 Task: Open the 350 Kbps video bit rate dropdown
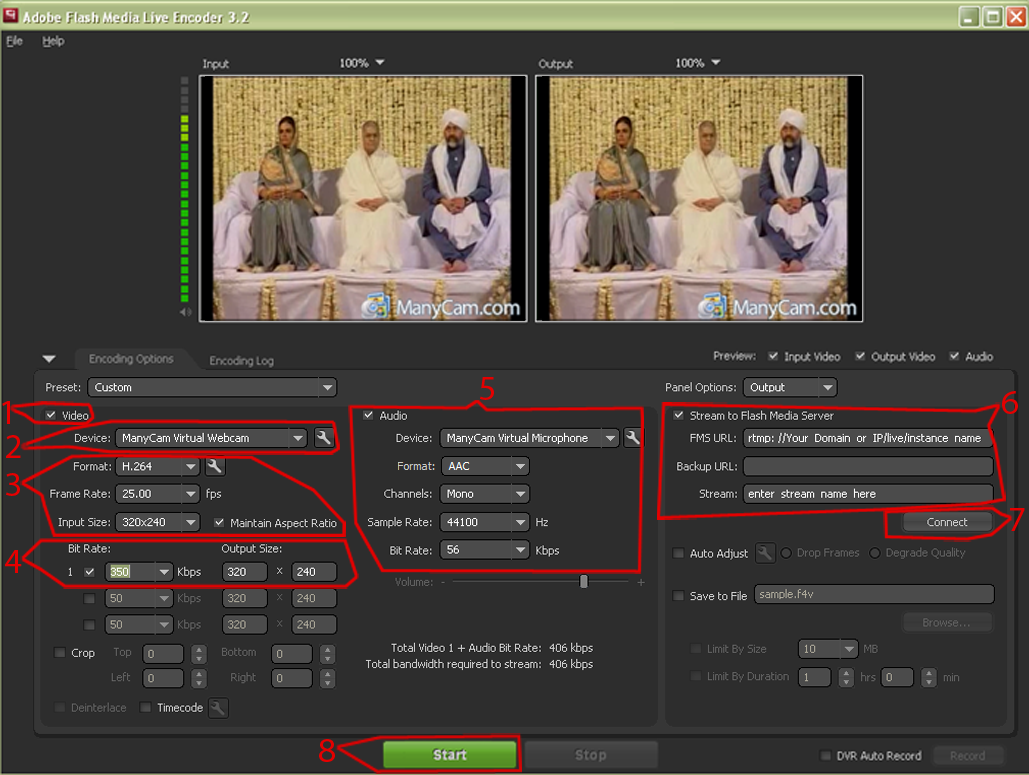[x=139, y=572]
